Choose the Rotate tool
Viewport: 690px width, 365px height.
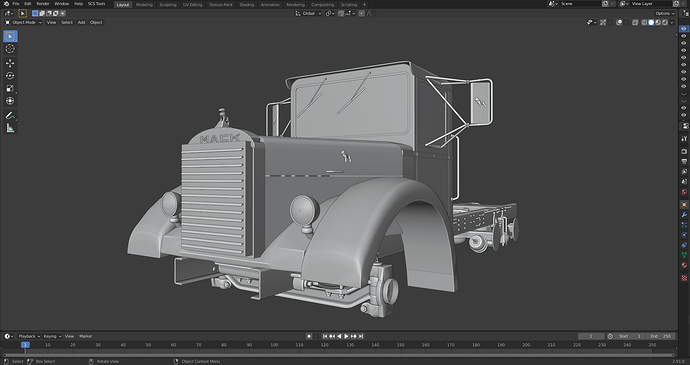[10, 76]
